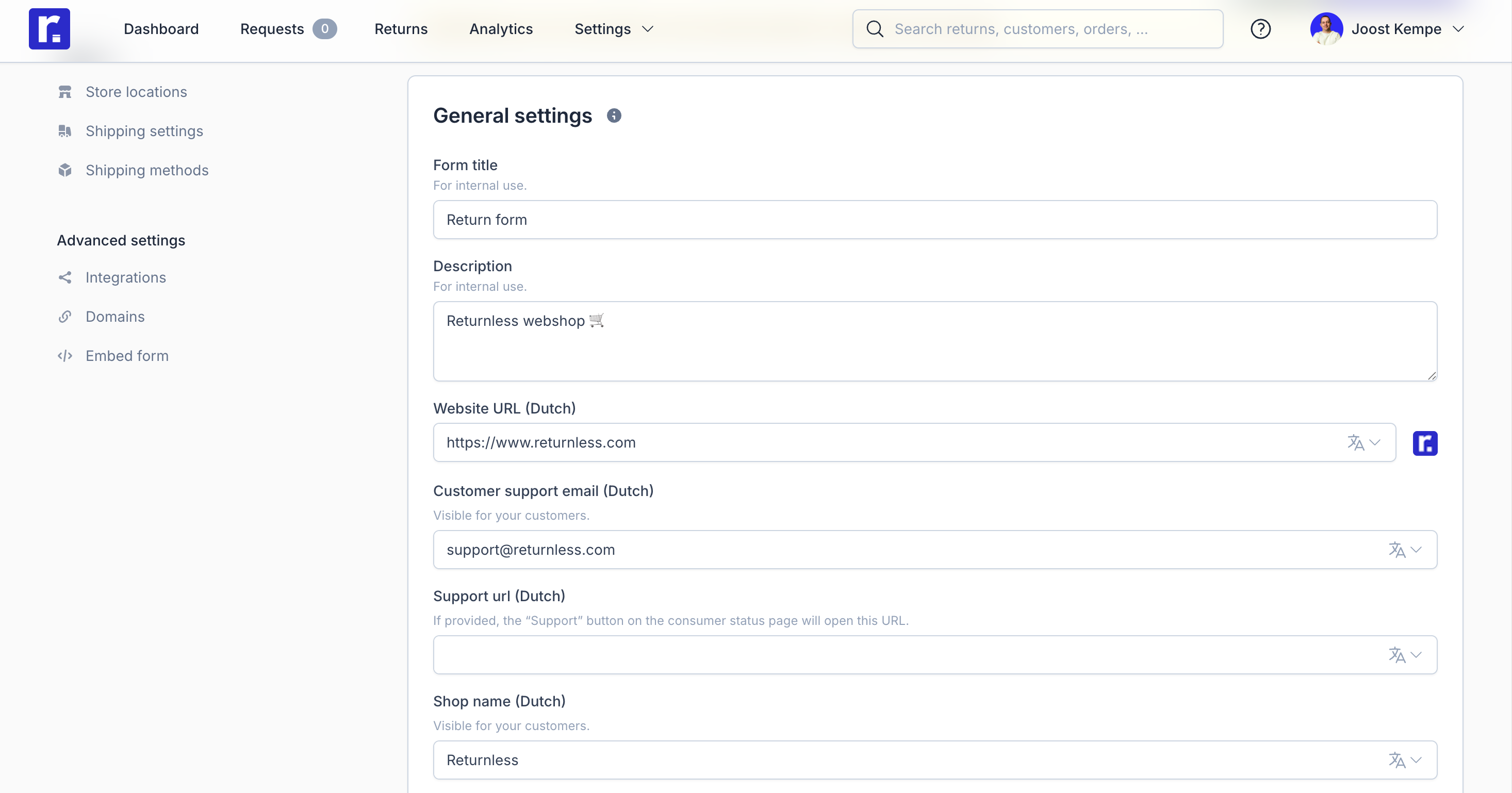The width and height of the screenshot is (1512, 793).
Task: Go to the Analytics tab
Action: [x=501, y=29]
